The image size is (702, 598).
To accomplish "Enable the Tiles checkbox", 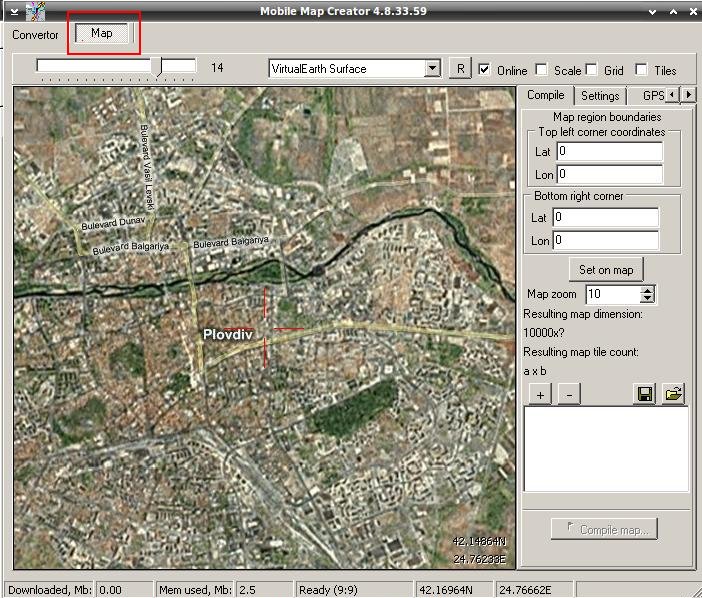I will (642, 70).
